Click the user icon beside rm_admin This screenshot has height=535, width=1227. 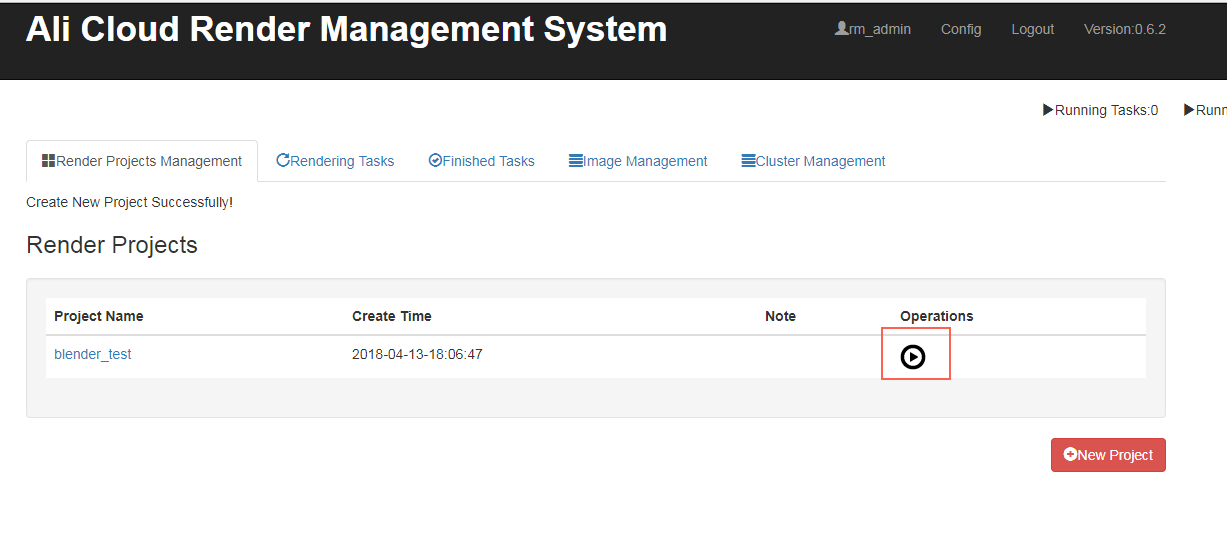coord(841,29)
